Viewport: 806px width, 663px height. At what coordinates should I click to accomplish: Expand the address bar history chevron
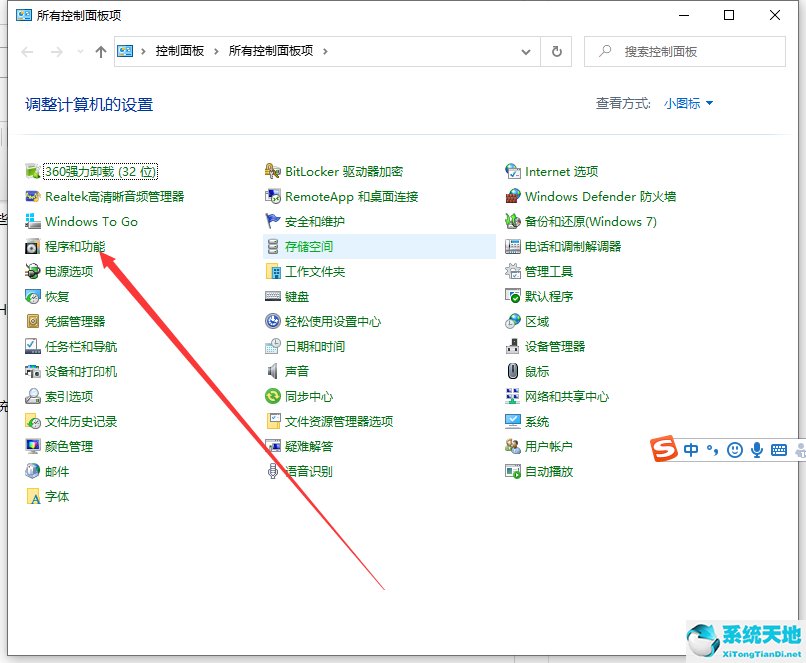pos(526,51)
